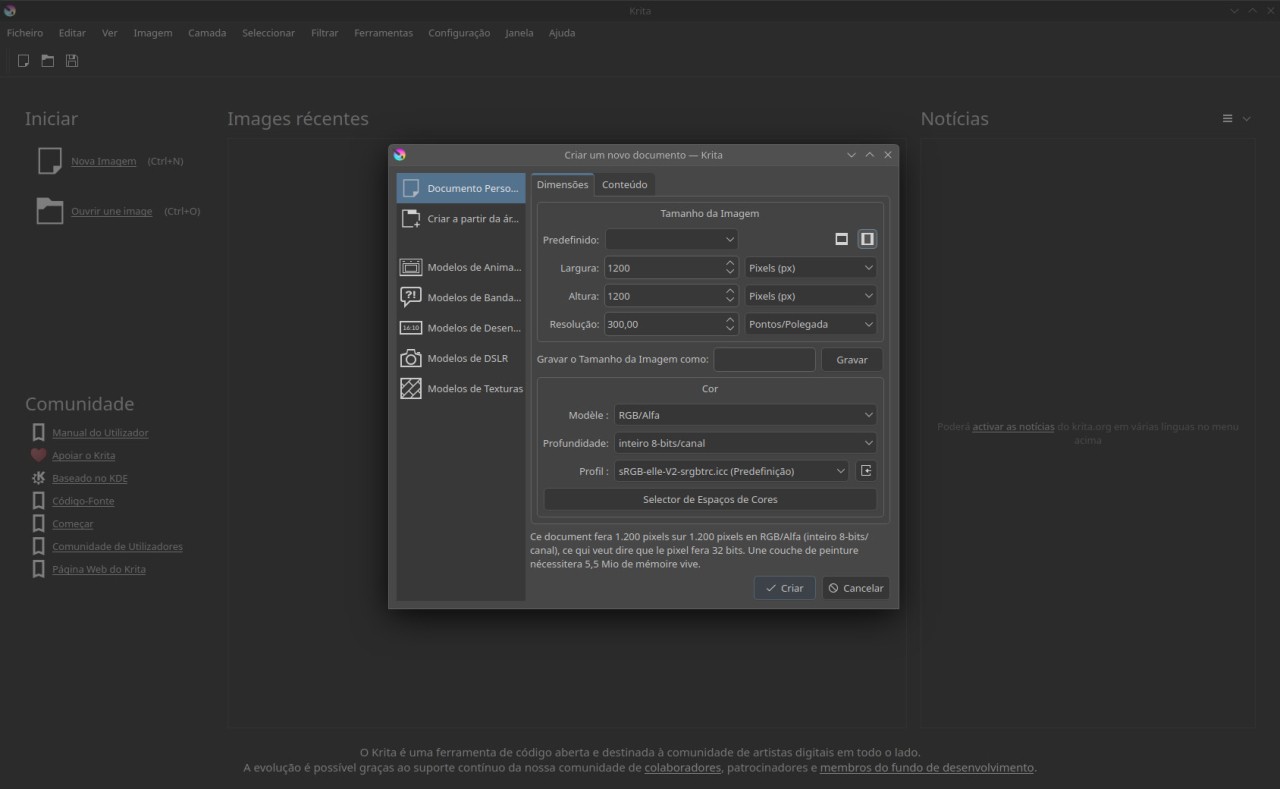The height and width of the screenshot is (789, 1280).
Task: Open the Selector de Espaços de Cores
Action: point(710,499)
